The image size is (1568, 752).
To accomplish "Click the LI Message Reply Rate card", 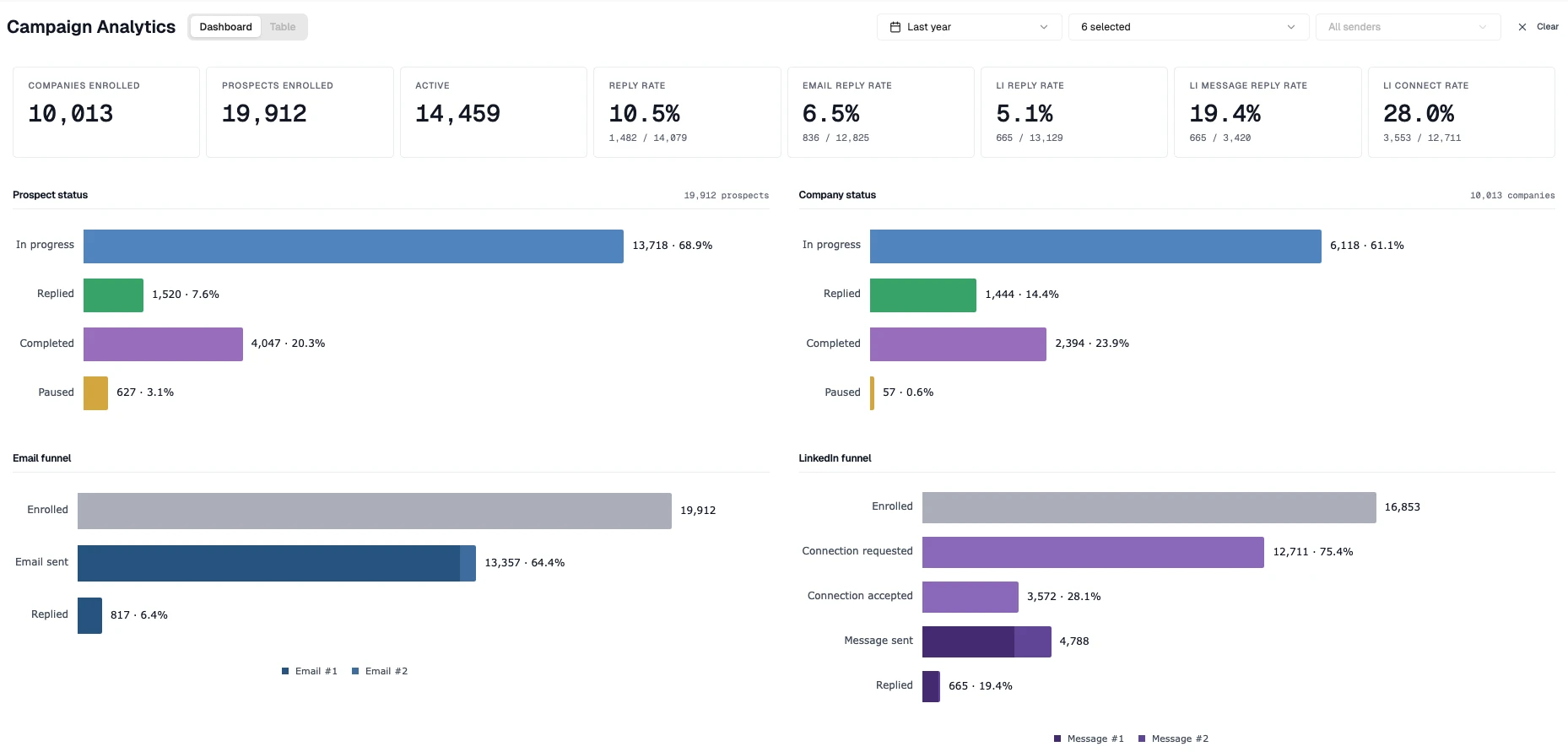I will coord(1268,112).
